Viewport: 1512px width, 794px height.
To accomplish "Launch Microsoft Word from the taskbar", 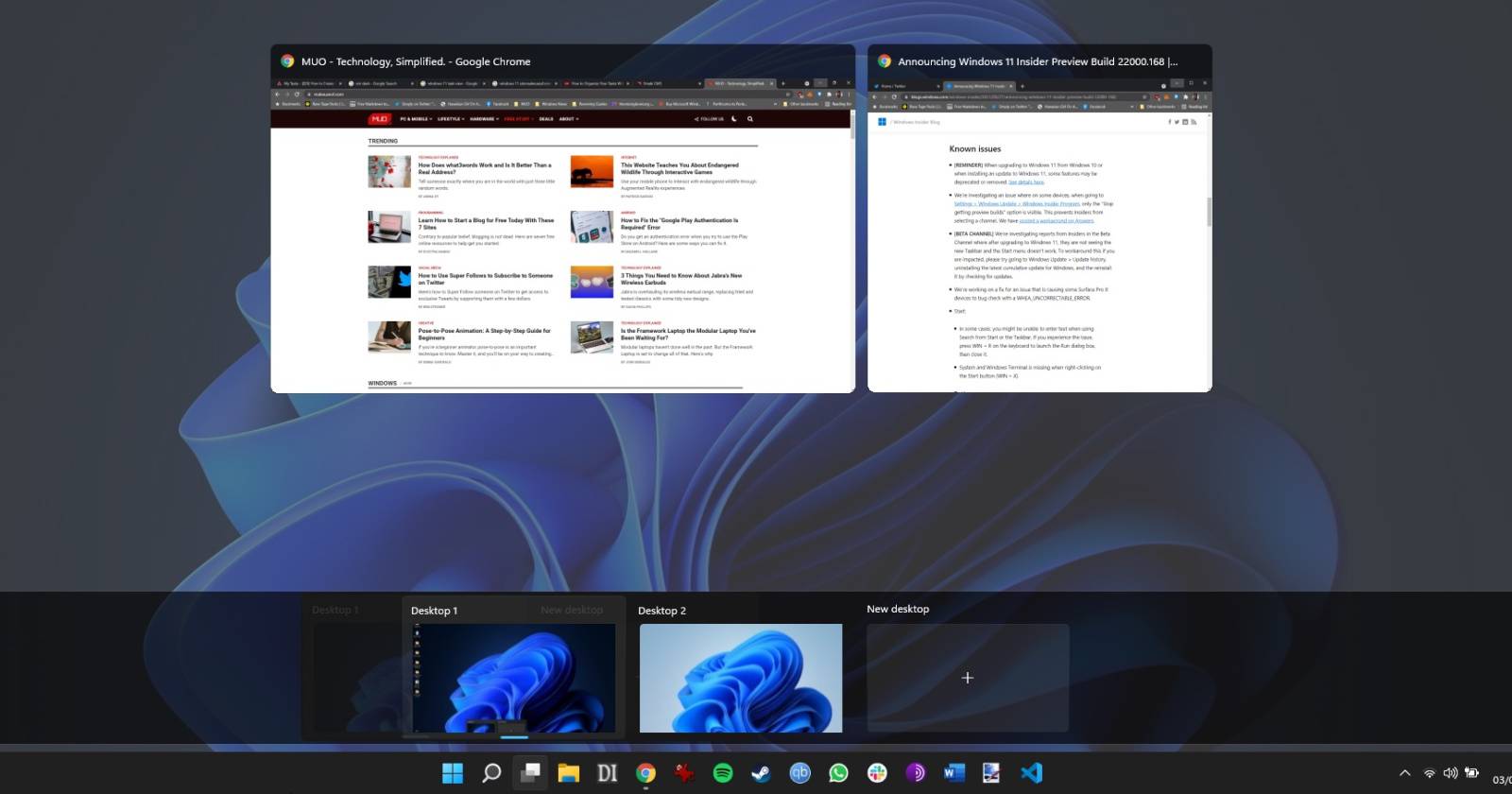I will pos(954,773).
